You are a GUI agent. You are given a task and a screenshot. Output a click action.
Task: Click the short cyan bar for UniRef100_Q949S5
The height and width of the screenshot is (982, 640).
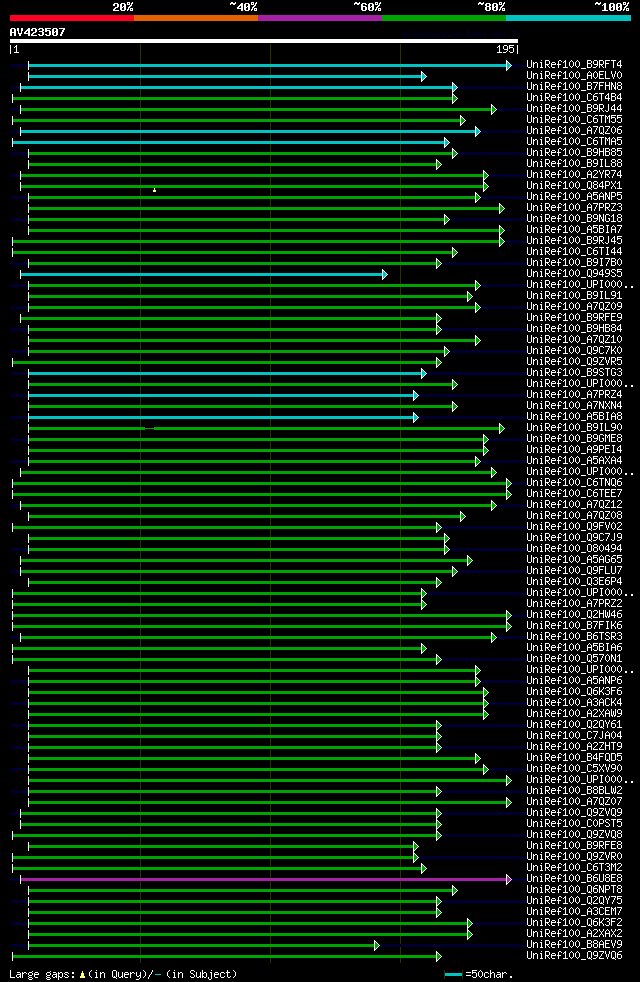[x=204, y=274]
